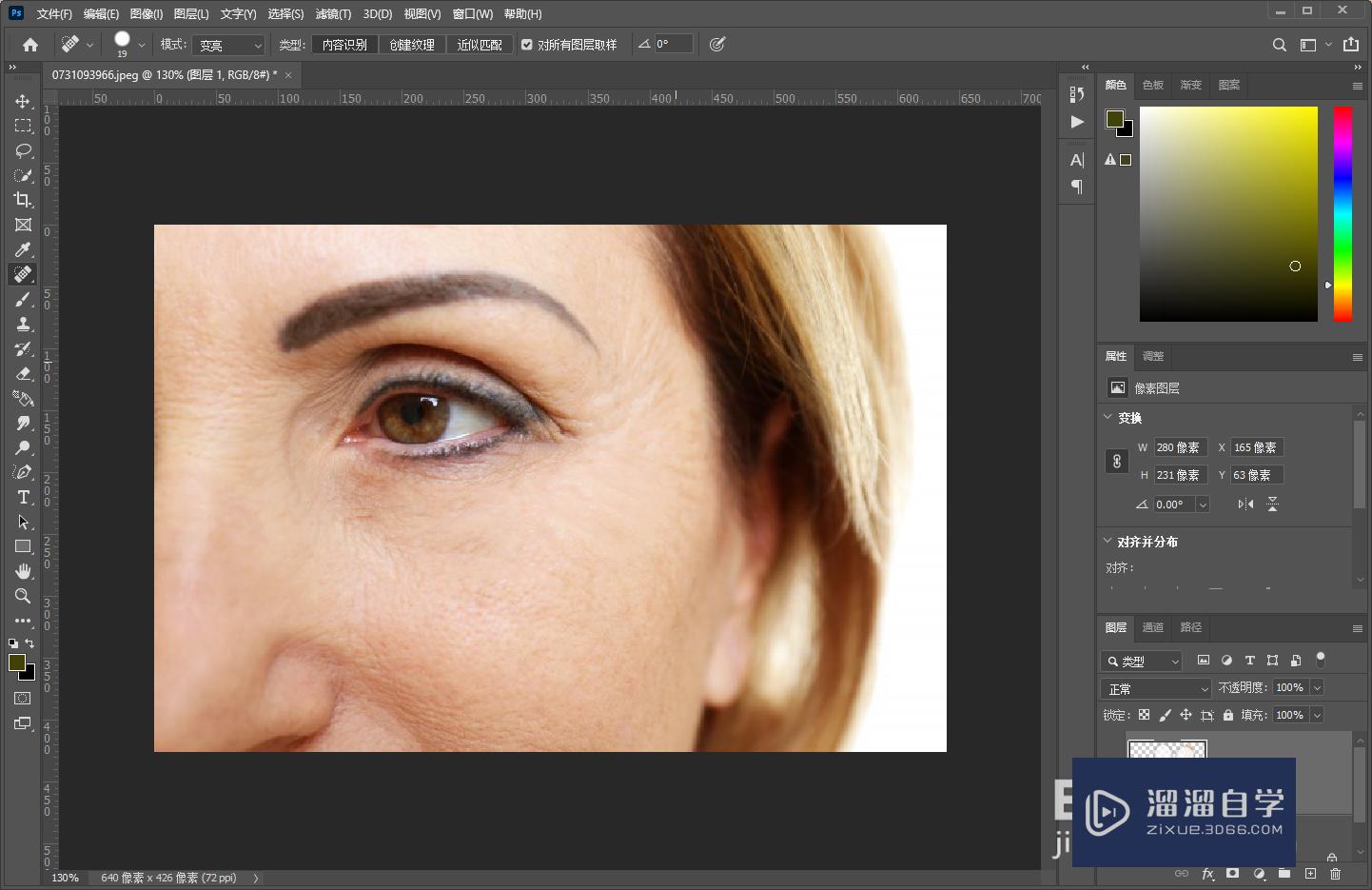This screenshot has width=1372, height=890.
Task: Toggle the sample all layers checkbox
Action: click(526, 45)
